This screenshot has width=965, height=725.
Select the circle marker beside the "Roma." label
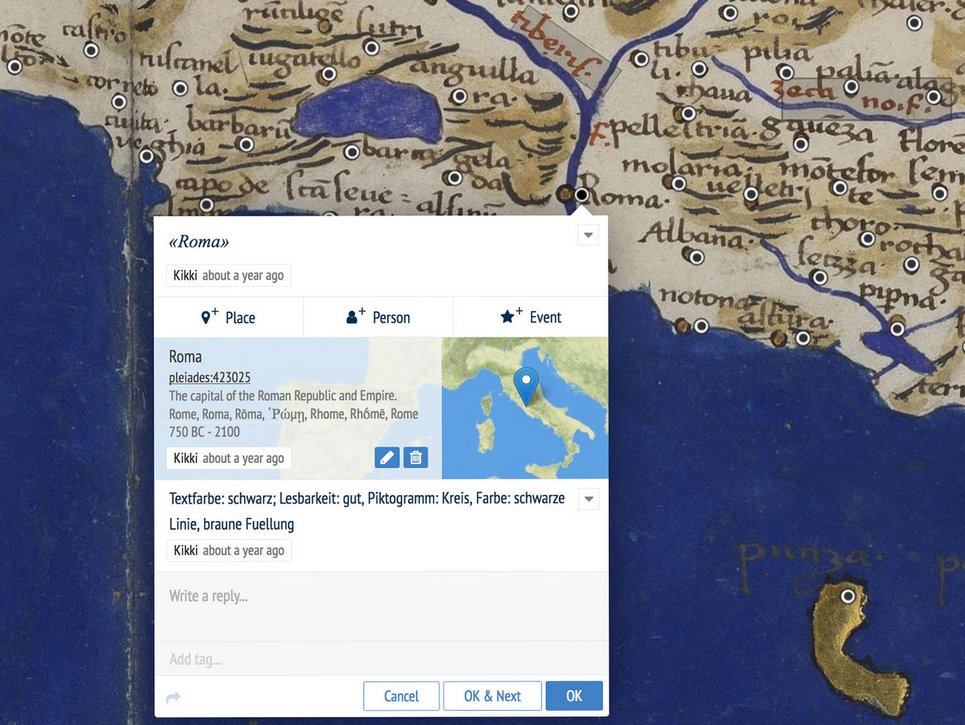click(582, 194)
